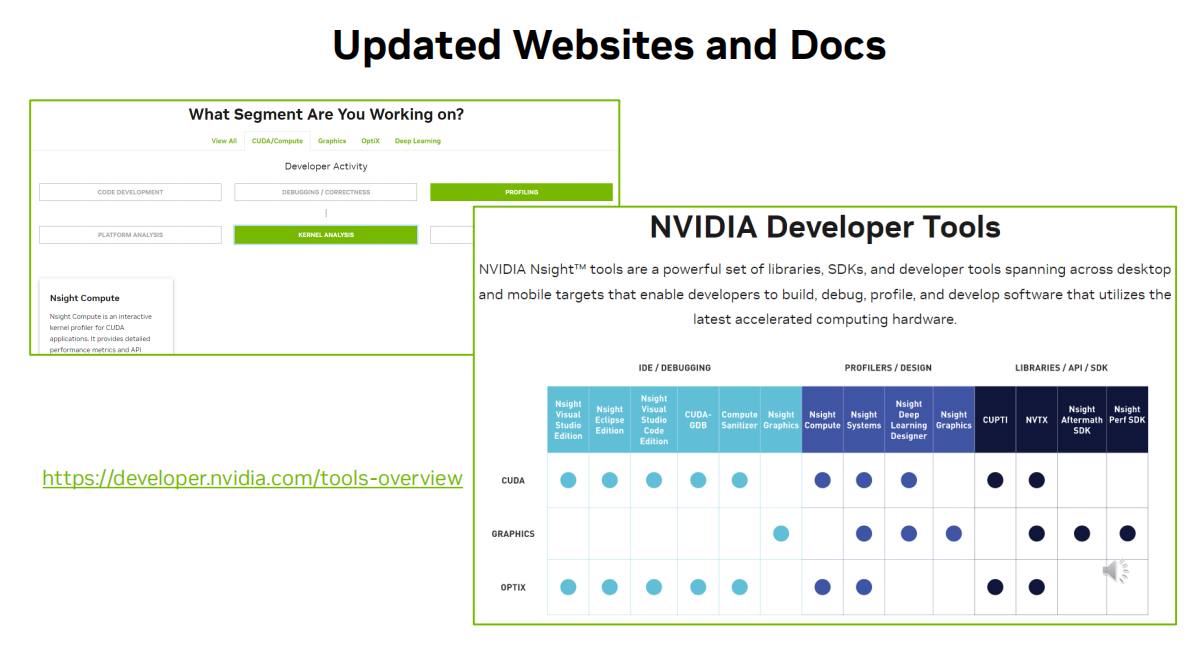Switch to the Graphics tab
Image resolution: width=1192 pixels, height=647 pixels.
pos(331,140)
